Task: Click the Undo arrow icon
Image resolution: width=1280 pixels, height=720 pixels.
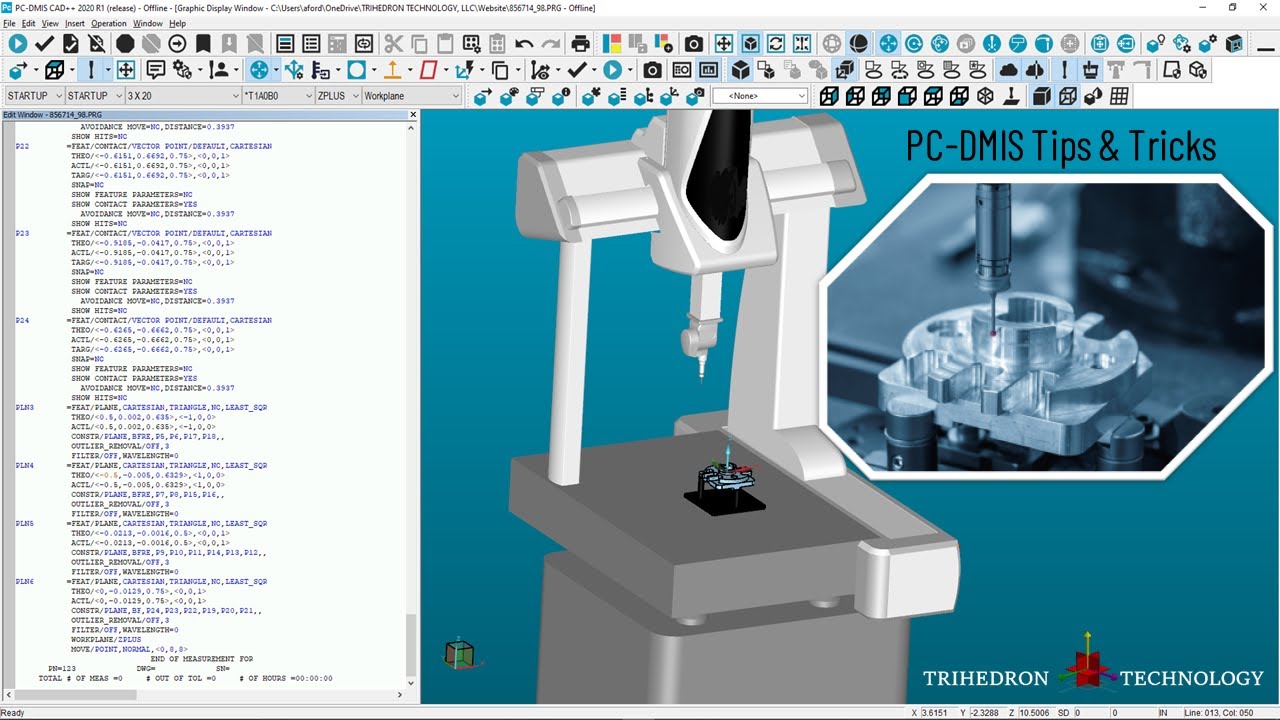Action: pyautogui.click(x=524, y=44)
